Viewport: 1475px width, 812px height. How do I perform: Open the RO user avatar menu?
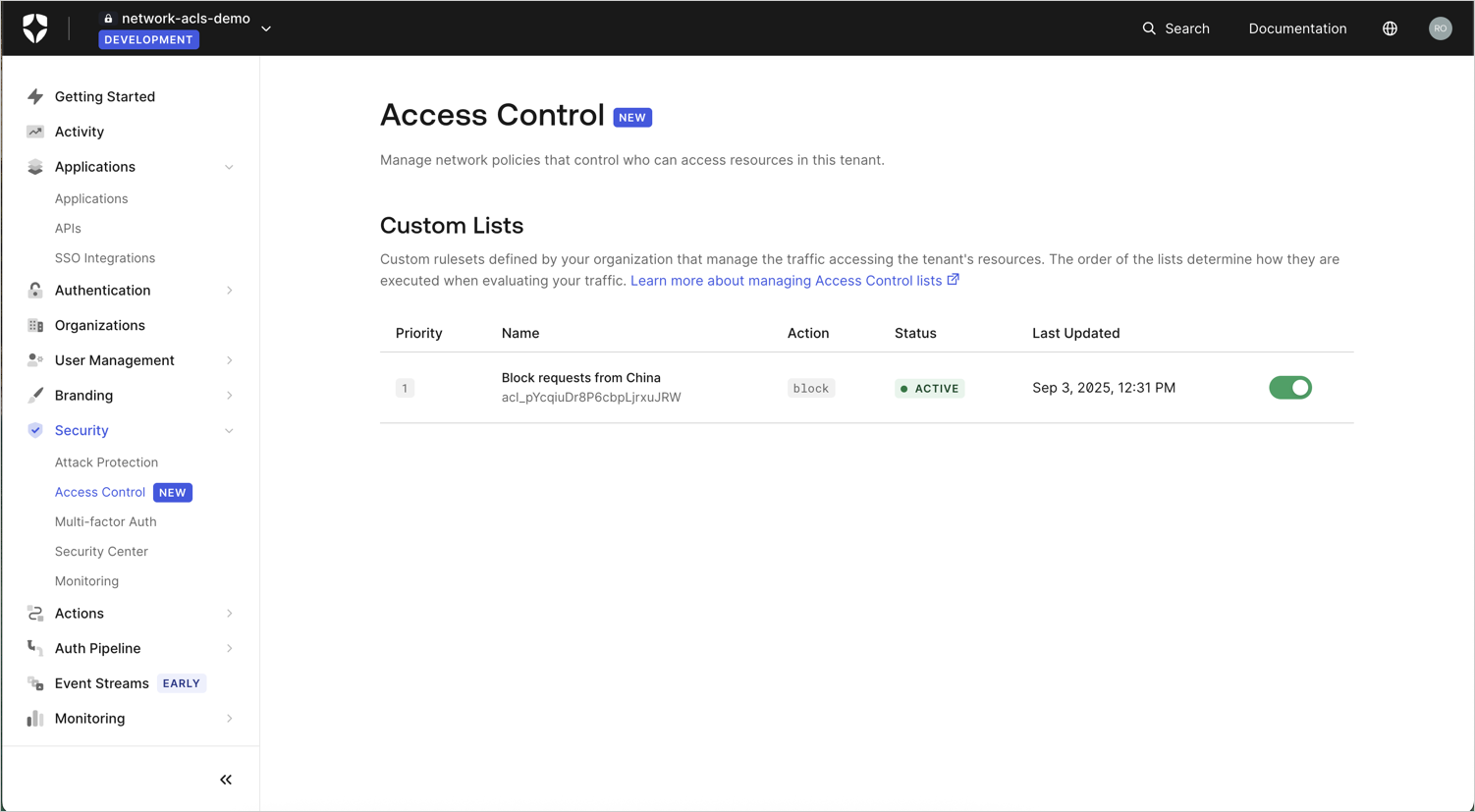pyautogui.click(x=1440, y=27)
